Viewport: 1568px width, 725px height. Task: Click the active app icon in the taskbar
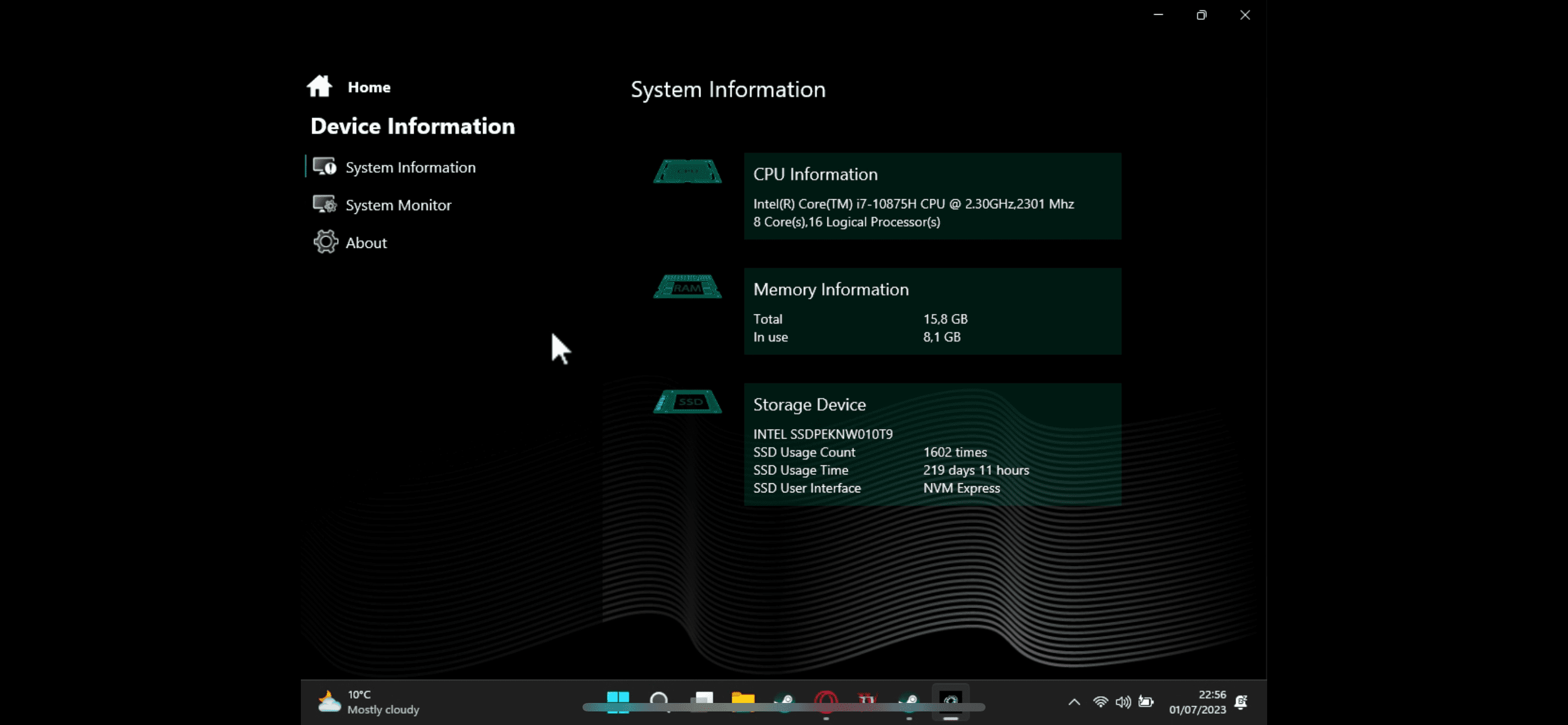click(951, 702)
